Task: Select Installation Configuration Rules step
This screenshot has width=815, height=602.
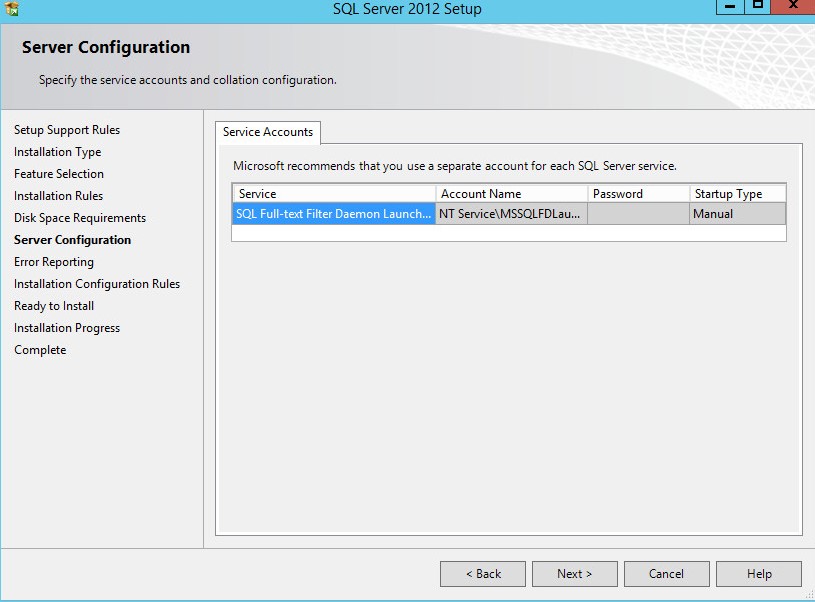Action: (97, 284)
